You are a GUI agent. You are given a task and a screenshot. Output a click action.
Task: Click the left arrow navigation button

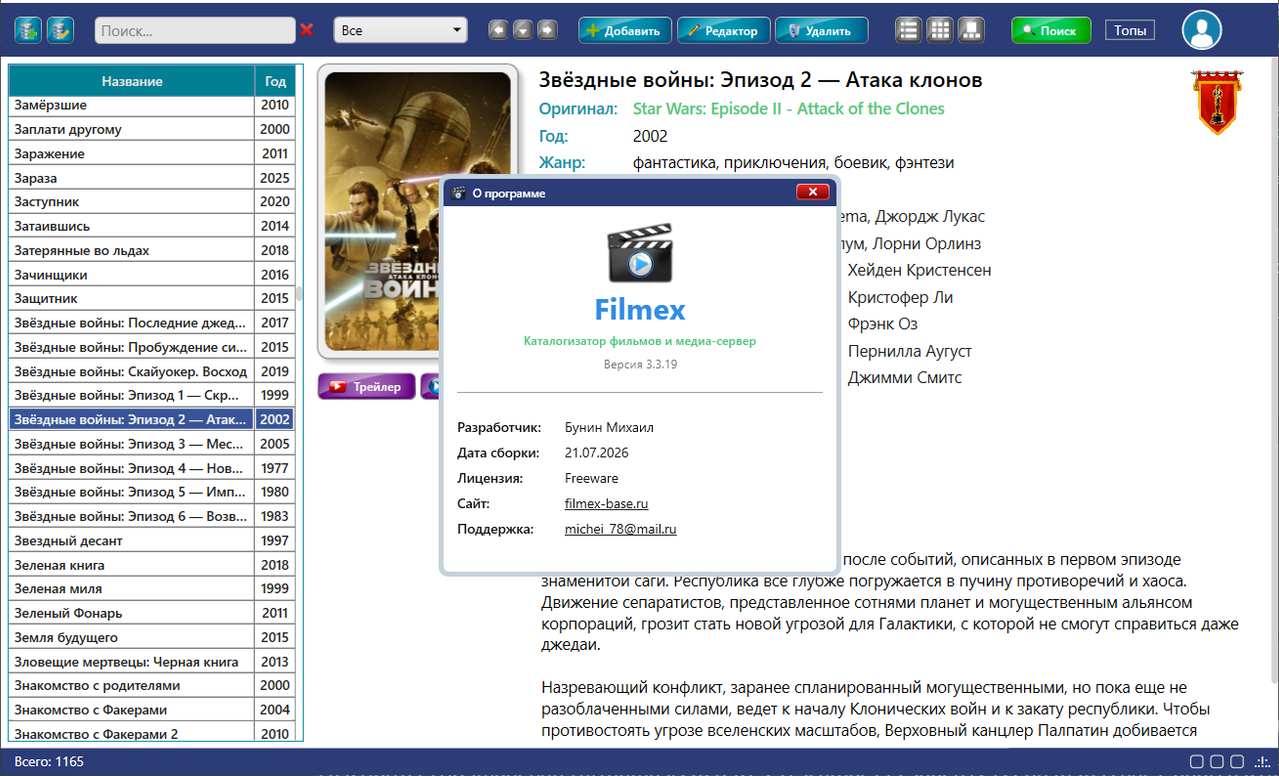(x=498, y=30)
